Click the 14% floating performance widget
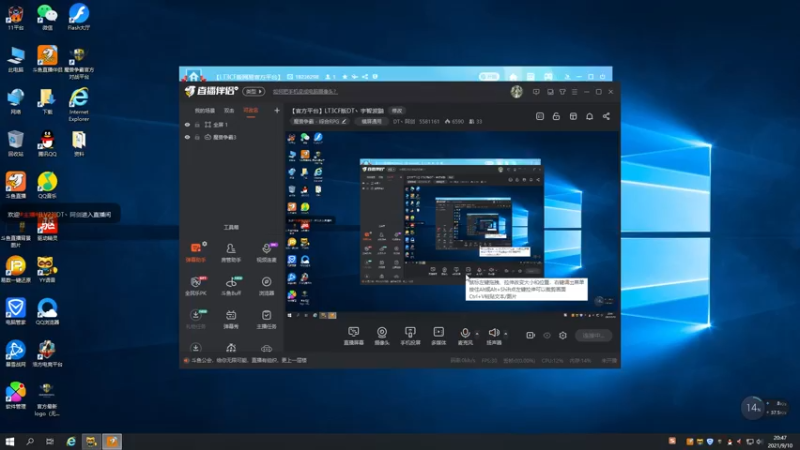The image size is (800, 450). pos(752,408)
